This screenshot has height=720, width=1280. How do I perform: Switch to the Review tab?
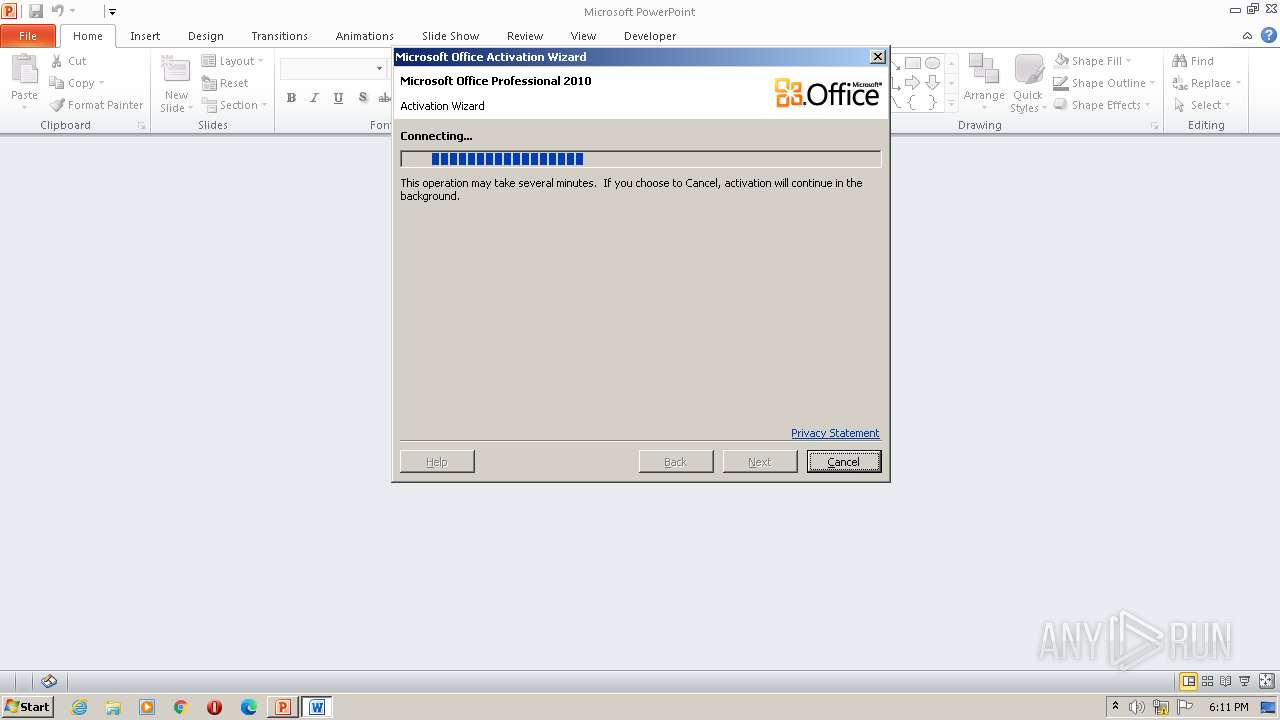tap(525, 36)
